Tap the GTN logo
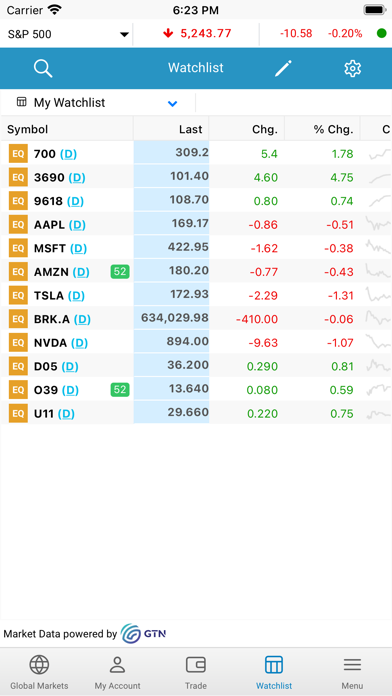 click(143, 633)
